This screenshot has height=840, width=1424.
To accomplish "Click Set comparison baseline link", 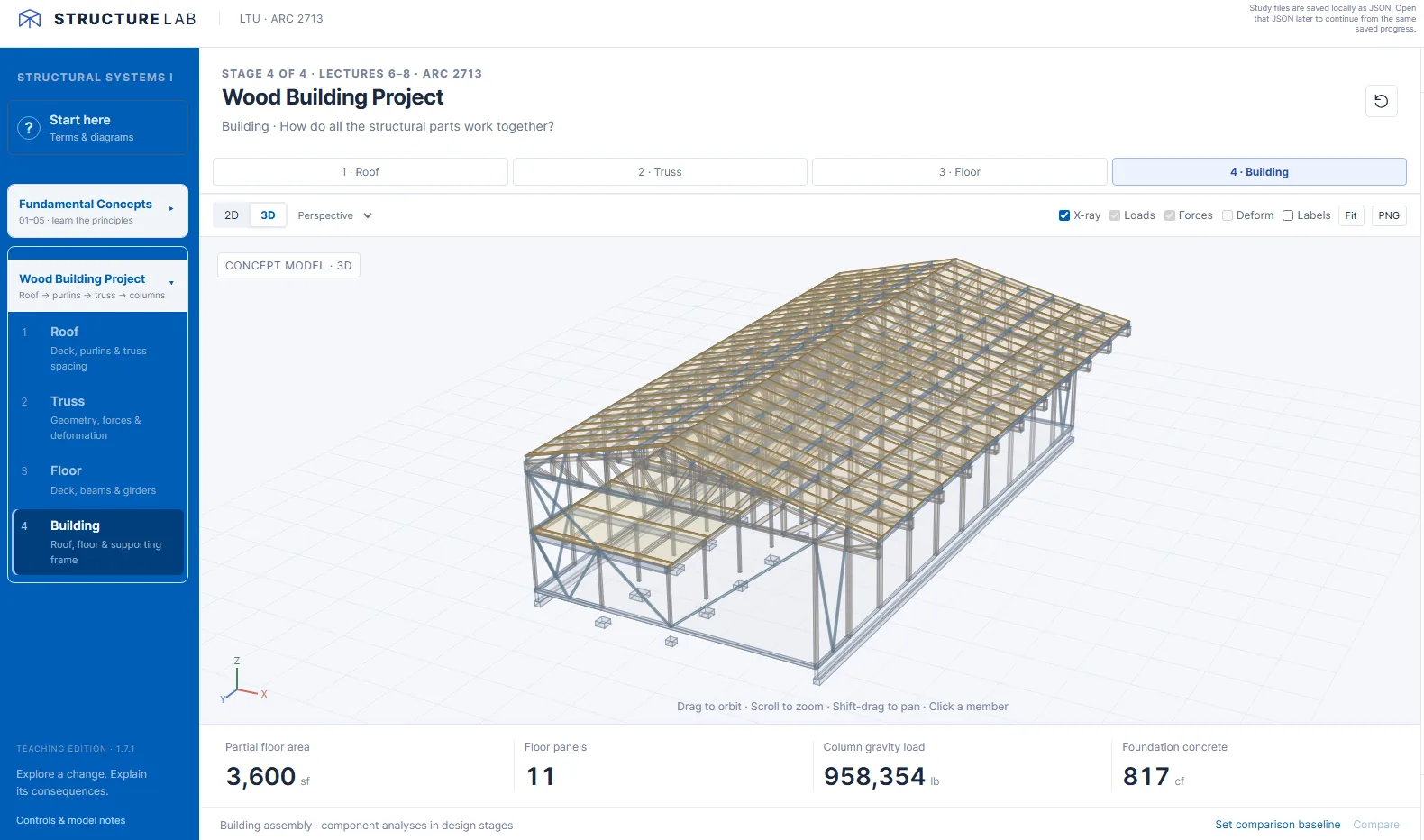I will click(1277, 825).
